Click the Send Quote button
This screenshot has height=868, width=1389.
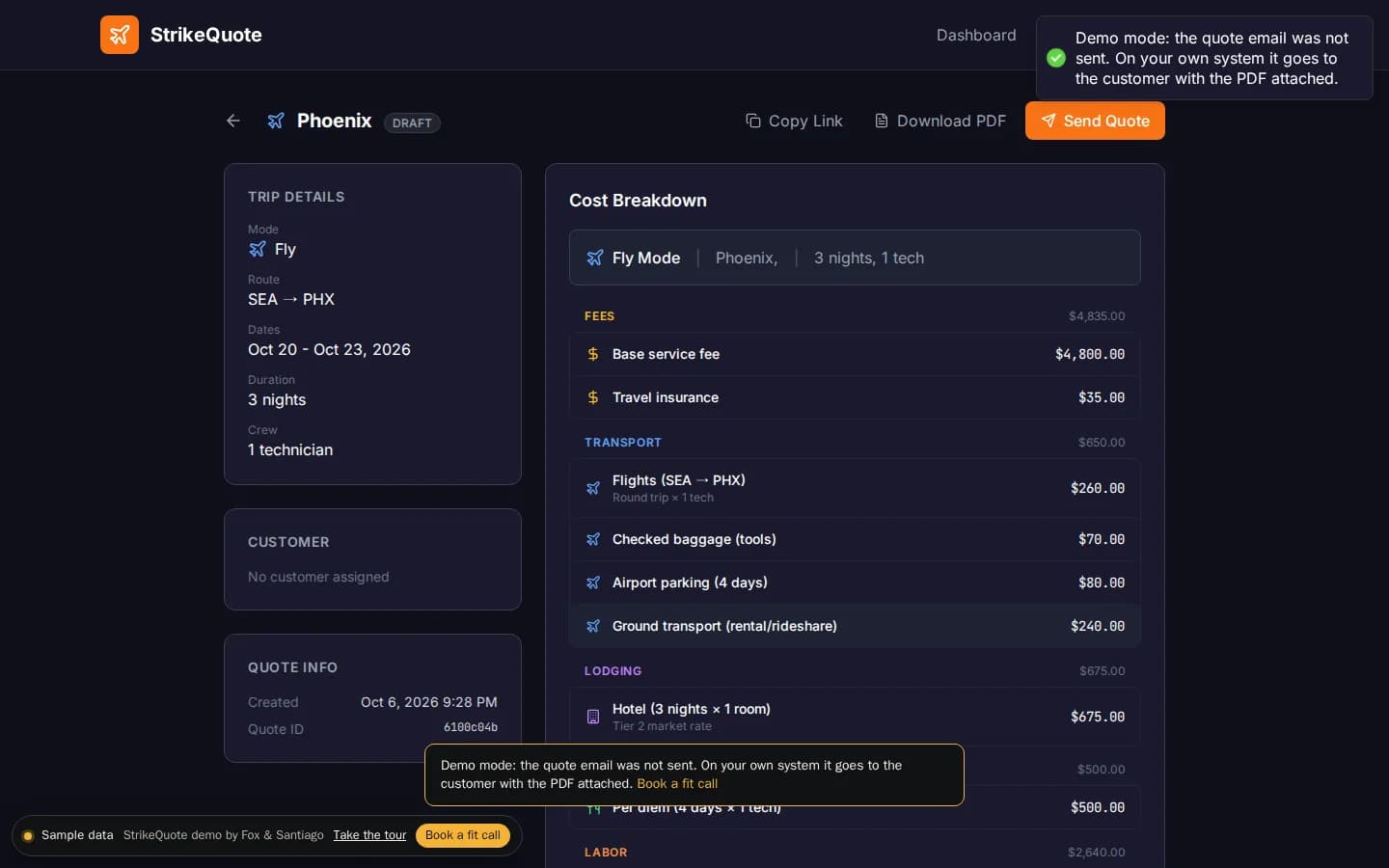click(1095, 121)
